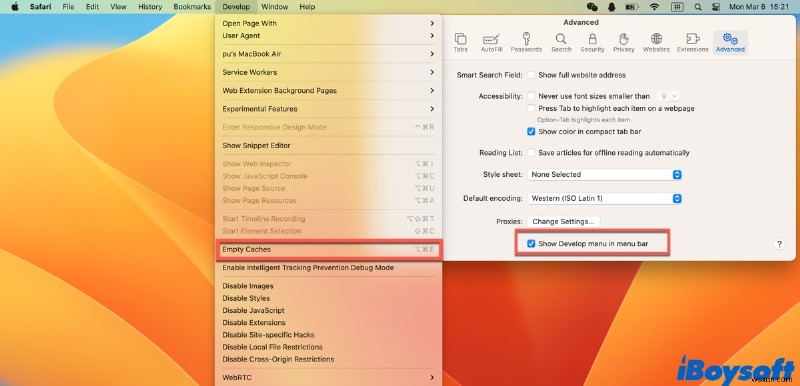The height and width of the screenshot is (386, 800).
Task: Expand the User Agent submenu
Action: click(x=329, y=36)
